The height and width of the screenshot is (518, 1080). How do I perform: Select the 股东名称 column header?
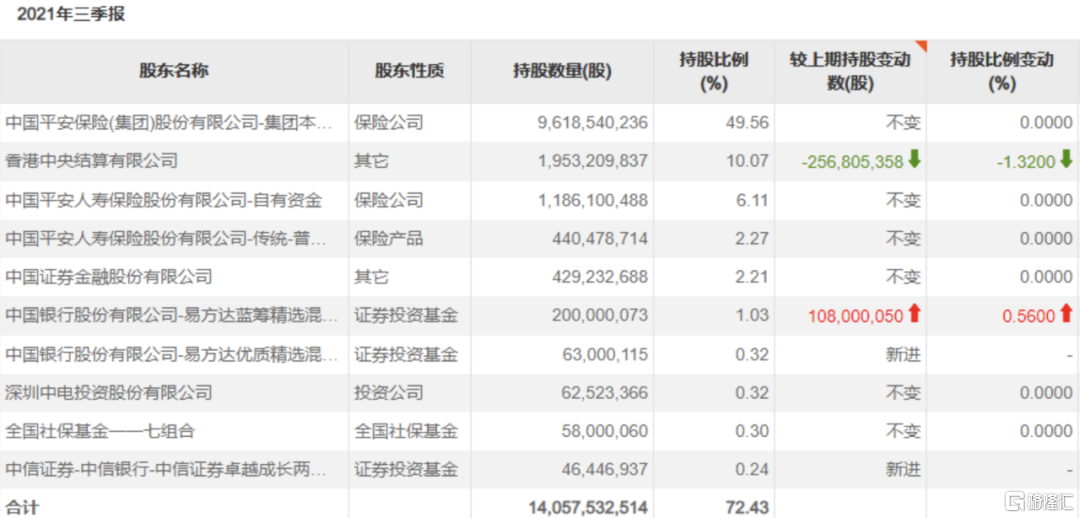tap(174, 72)
